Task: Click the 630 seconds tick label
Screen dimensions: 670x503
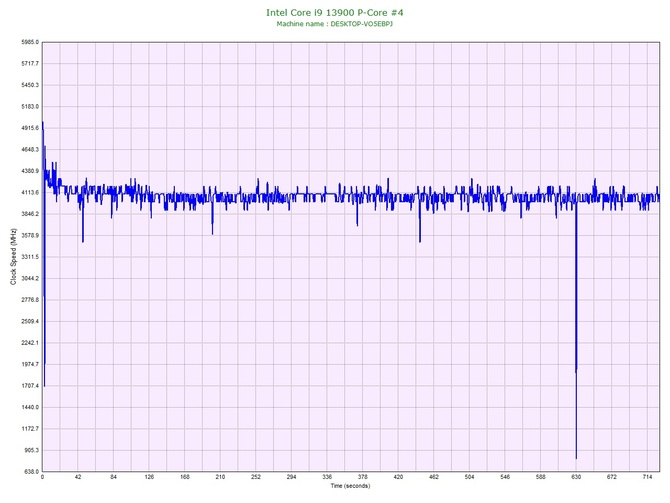Action: pyautogui.click(x=576, y=477)
